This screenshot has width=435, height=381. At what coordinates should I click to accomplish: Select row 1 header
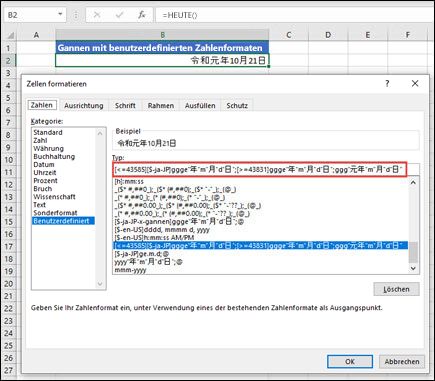coord(9,48)
